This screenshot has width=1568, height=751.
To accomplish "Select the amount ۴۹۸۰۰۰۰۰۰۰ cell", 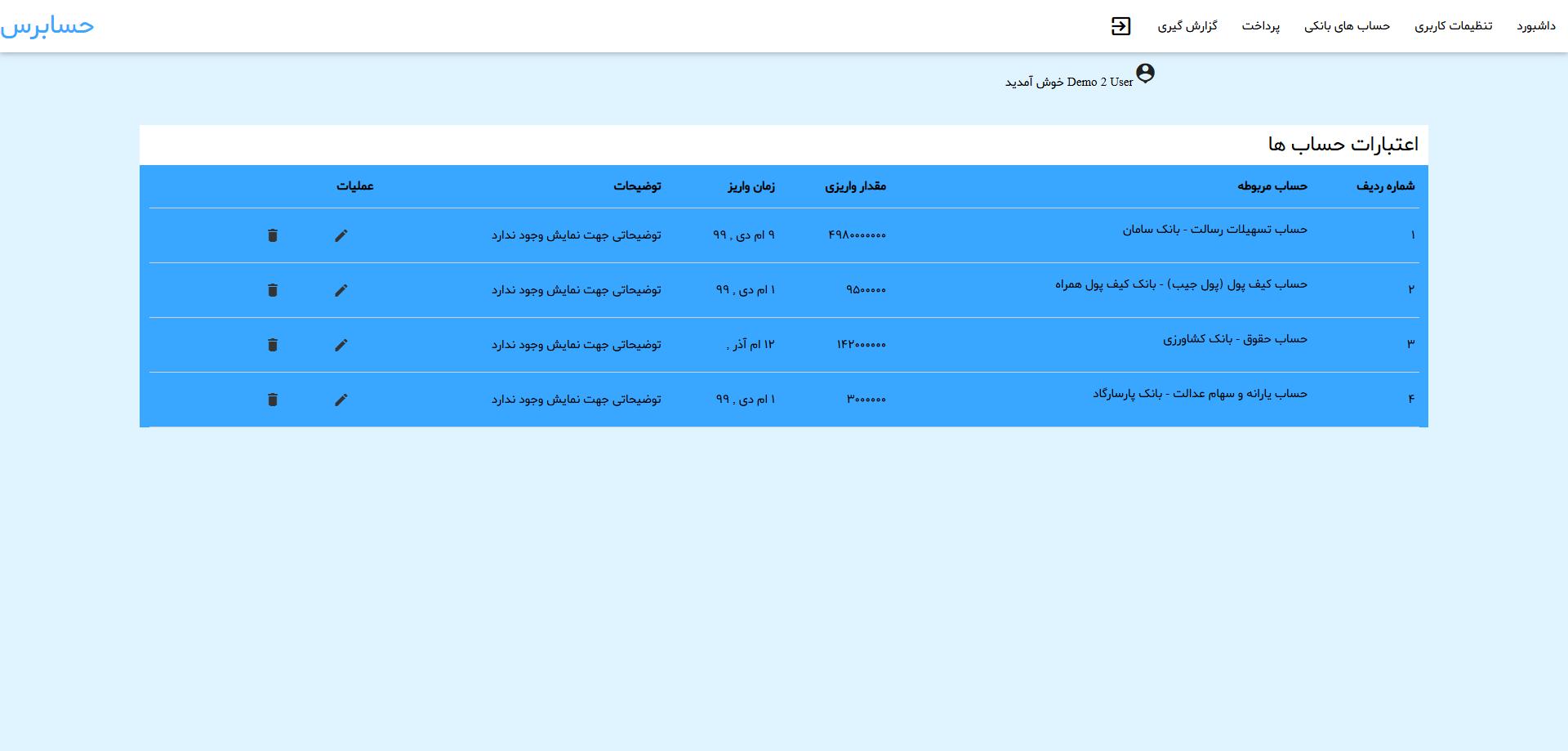I will (857, 235).
